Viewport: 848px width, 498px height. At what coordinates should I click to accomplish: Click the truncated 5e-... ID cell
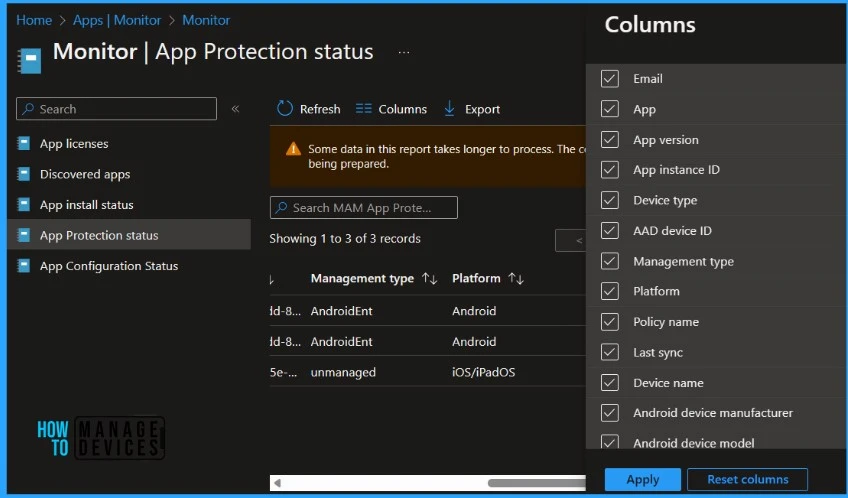pos(283,372)
